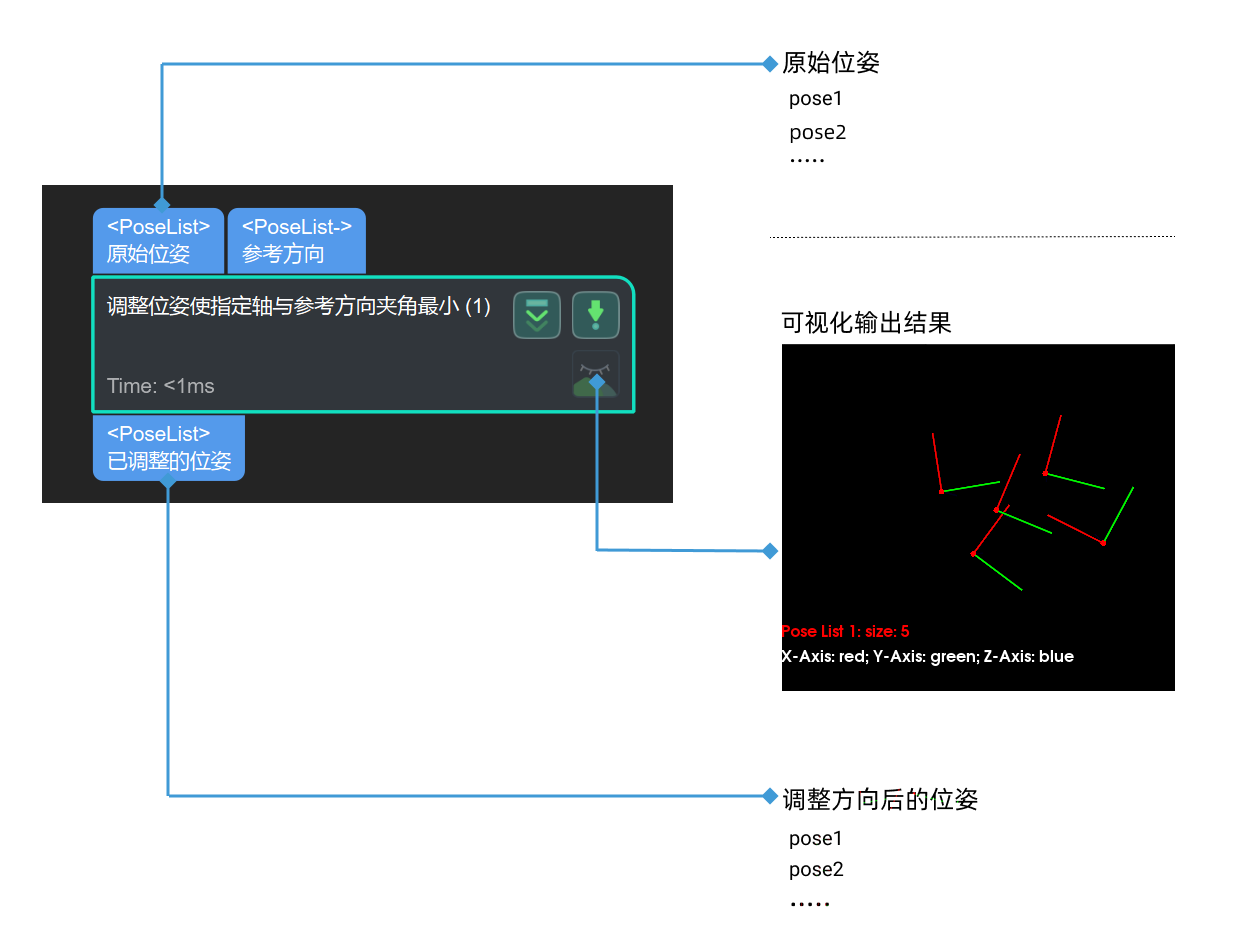This screenshot has width=1233, height=931.
Task: Click the run-step double chevron icon
Action: coord(536,314)
